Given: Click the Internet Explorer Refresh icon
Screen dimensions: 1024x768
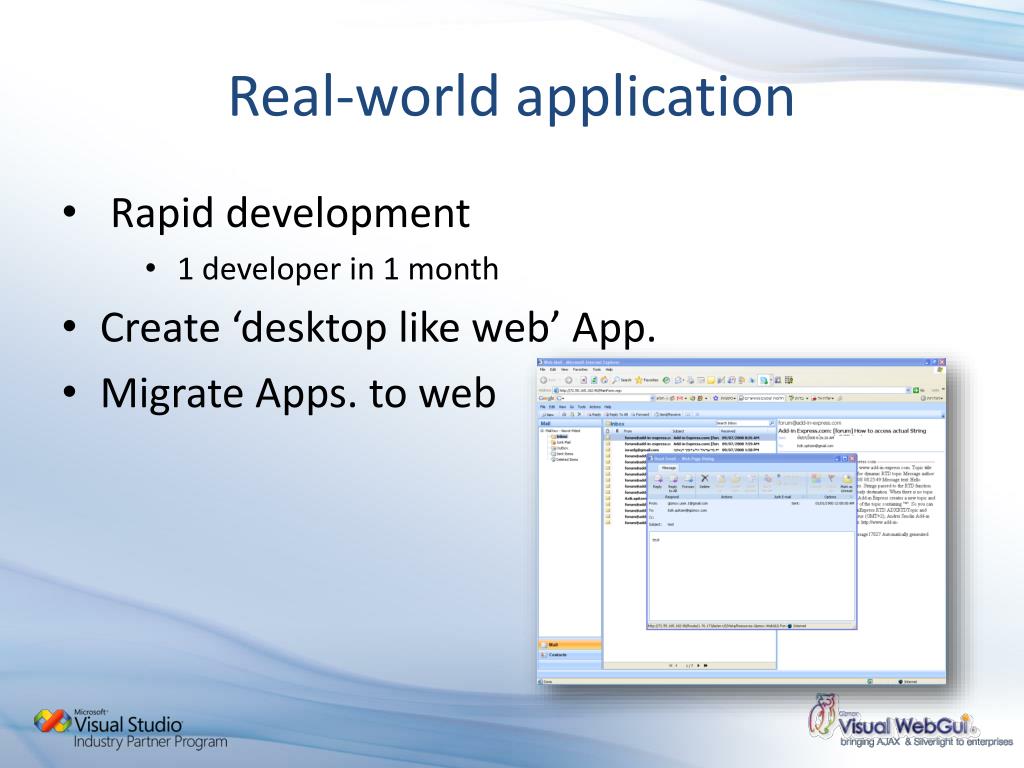Looking at the screenshot, I should click(594, 380).
